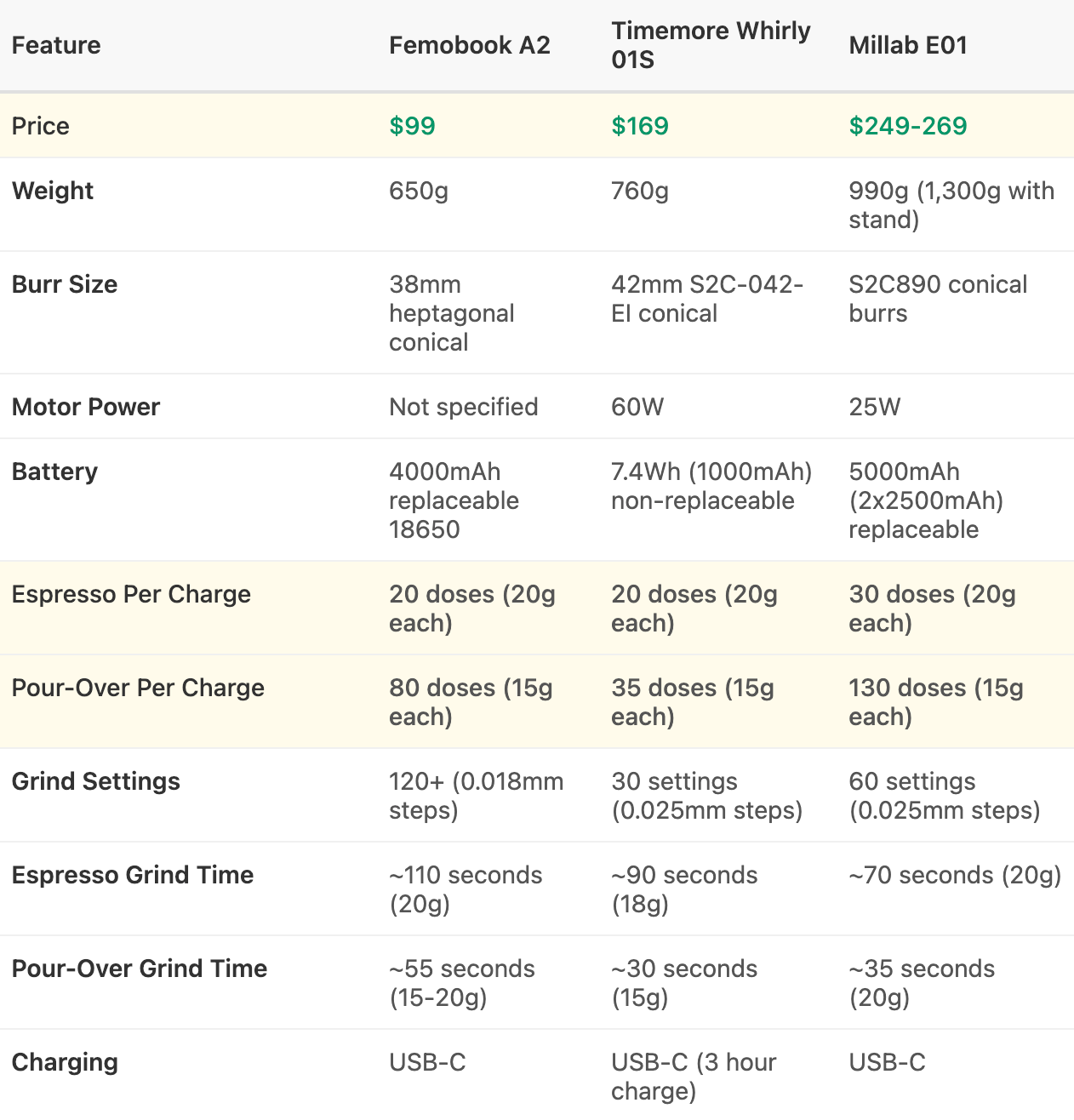Click the Charging row label
Image resolution: width=1074 pixels, height=1120 pixels.
coord(65,1062)
